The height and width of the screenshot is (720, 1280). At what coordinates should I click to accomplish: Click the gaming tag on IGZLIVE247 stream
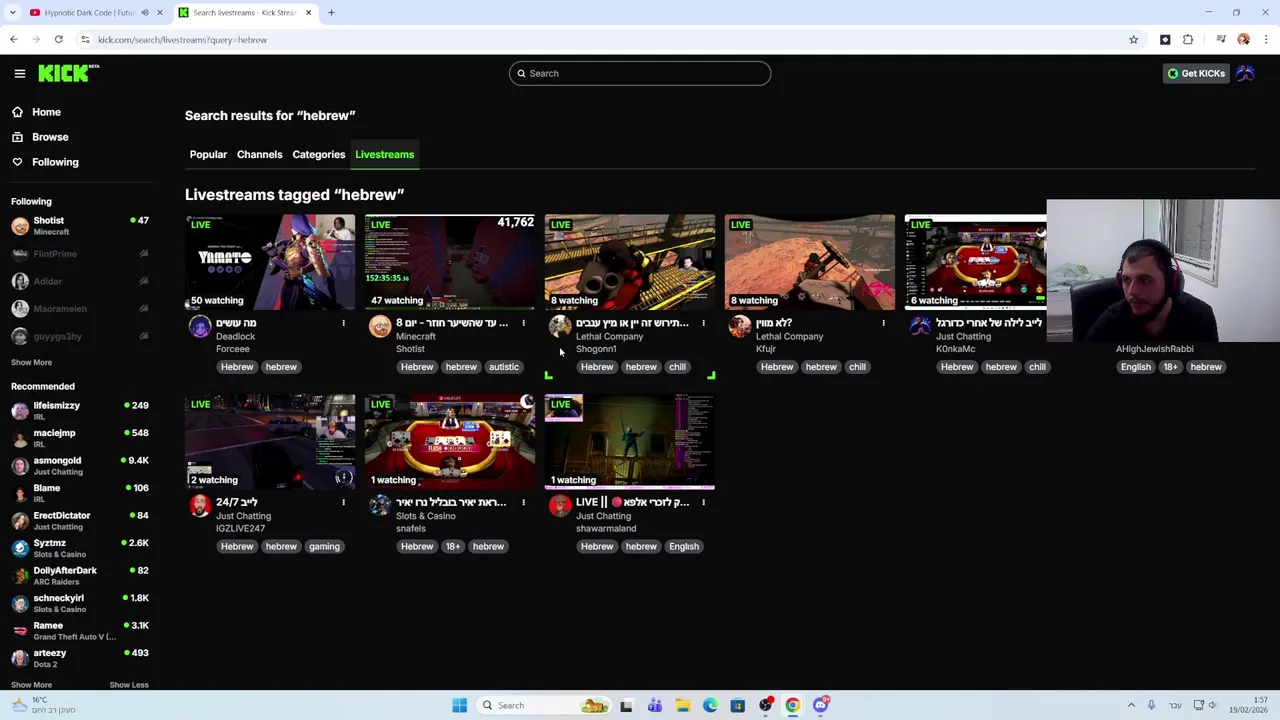click(324, 547)
